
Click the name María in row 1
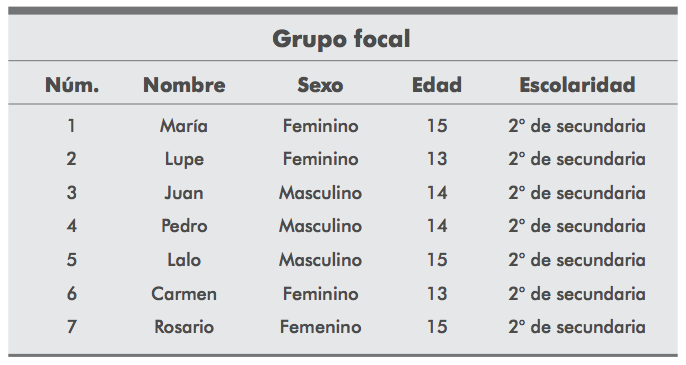(184, 126)
